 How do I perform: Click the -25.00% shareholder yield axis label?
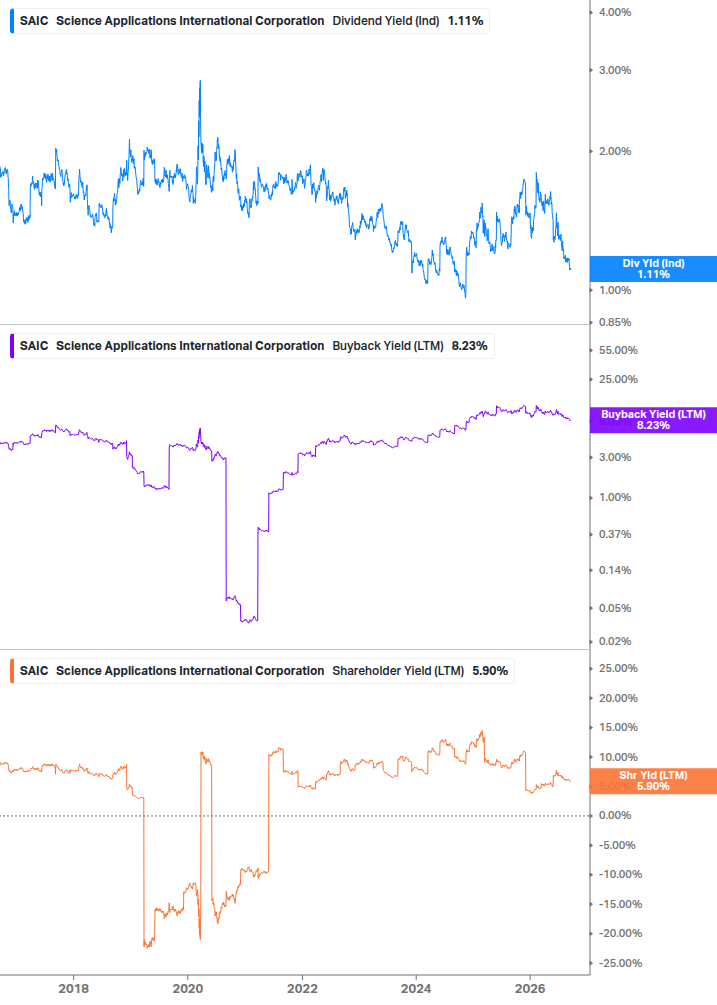coord(620,963)
